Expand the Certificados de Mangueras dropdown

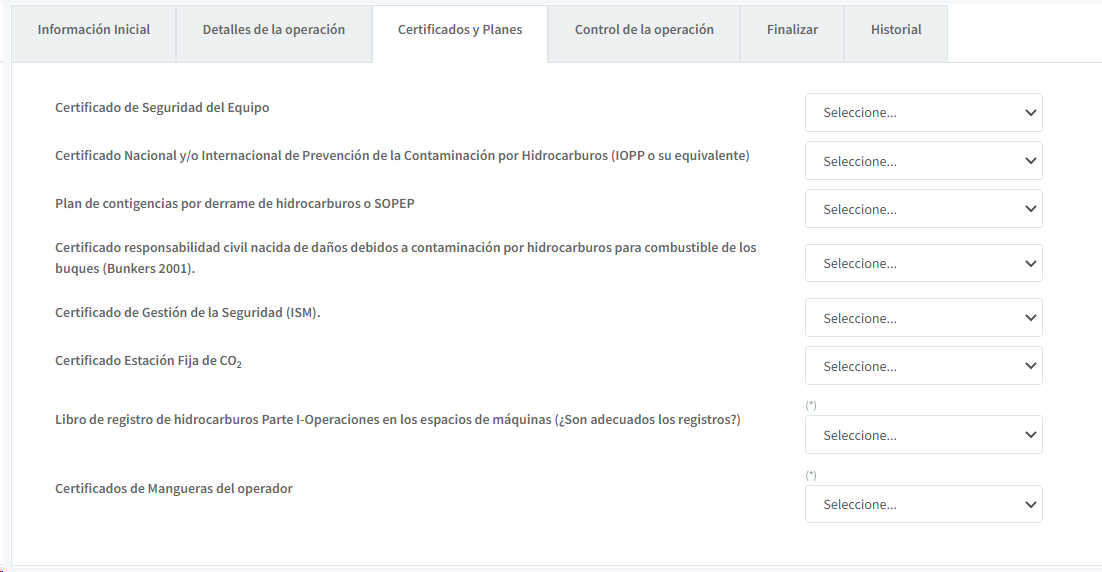923,505
